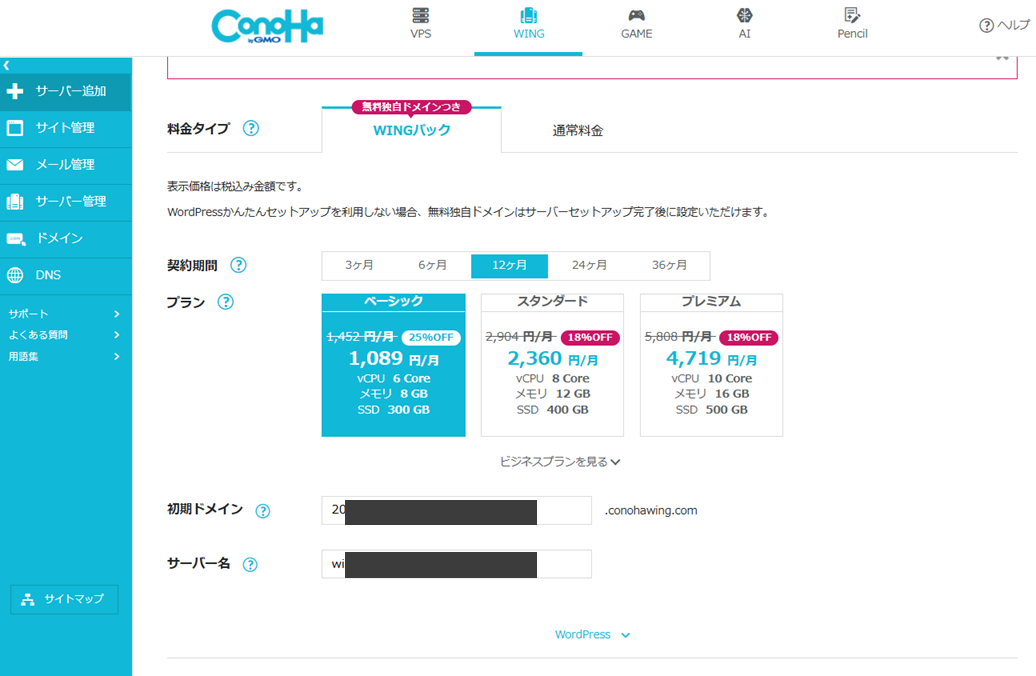Click the サーバー追加 sidebar label
This screenshot has height=676, width=1036.
click(x=71, y=91)
